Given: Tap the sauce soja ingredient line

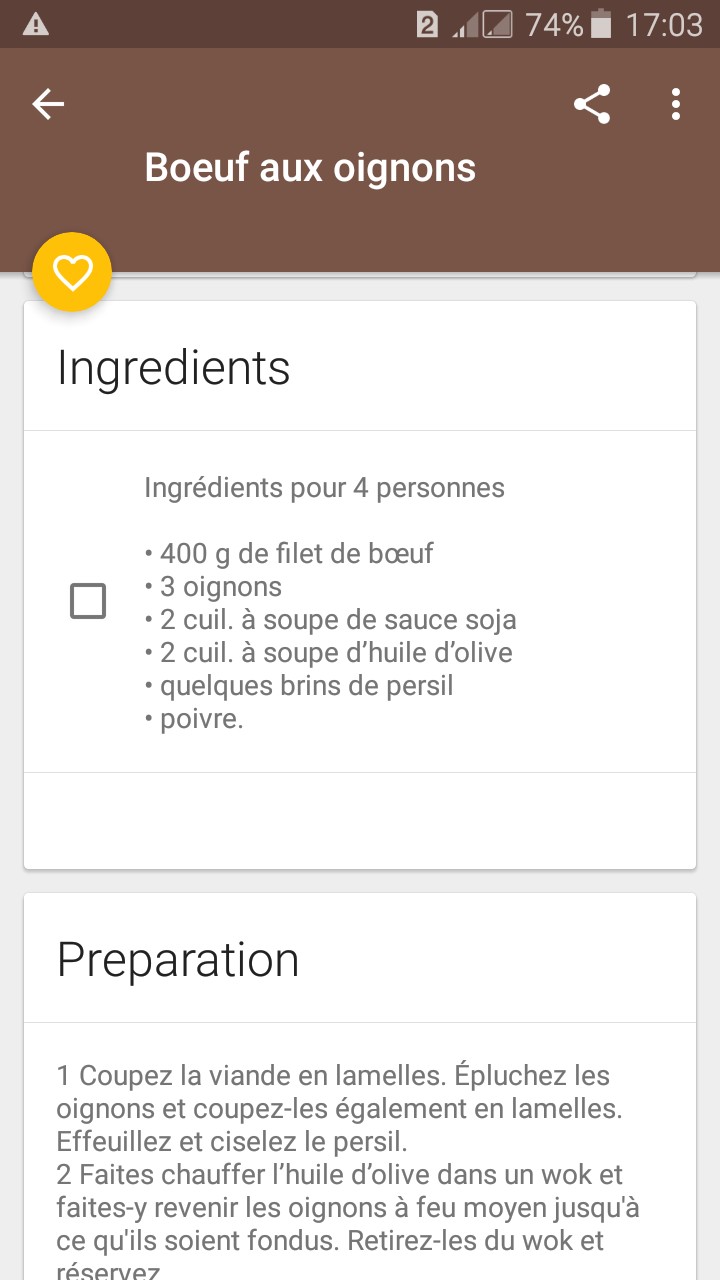Looking at the screenshot, I should (x=338, y=620).
